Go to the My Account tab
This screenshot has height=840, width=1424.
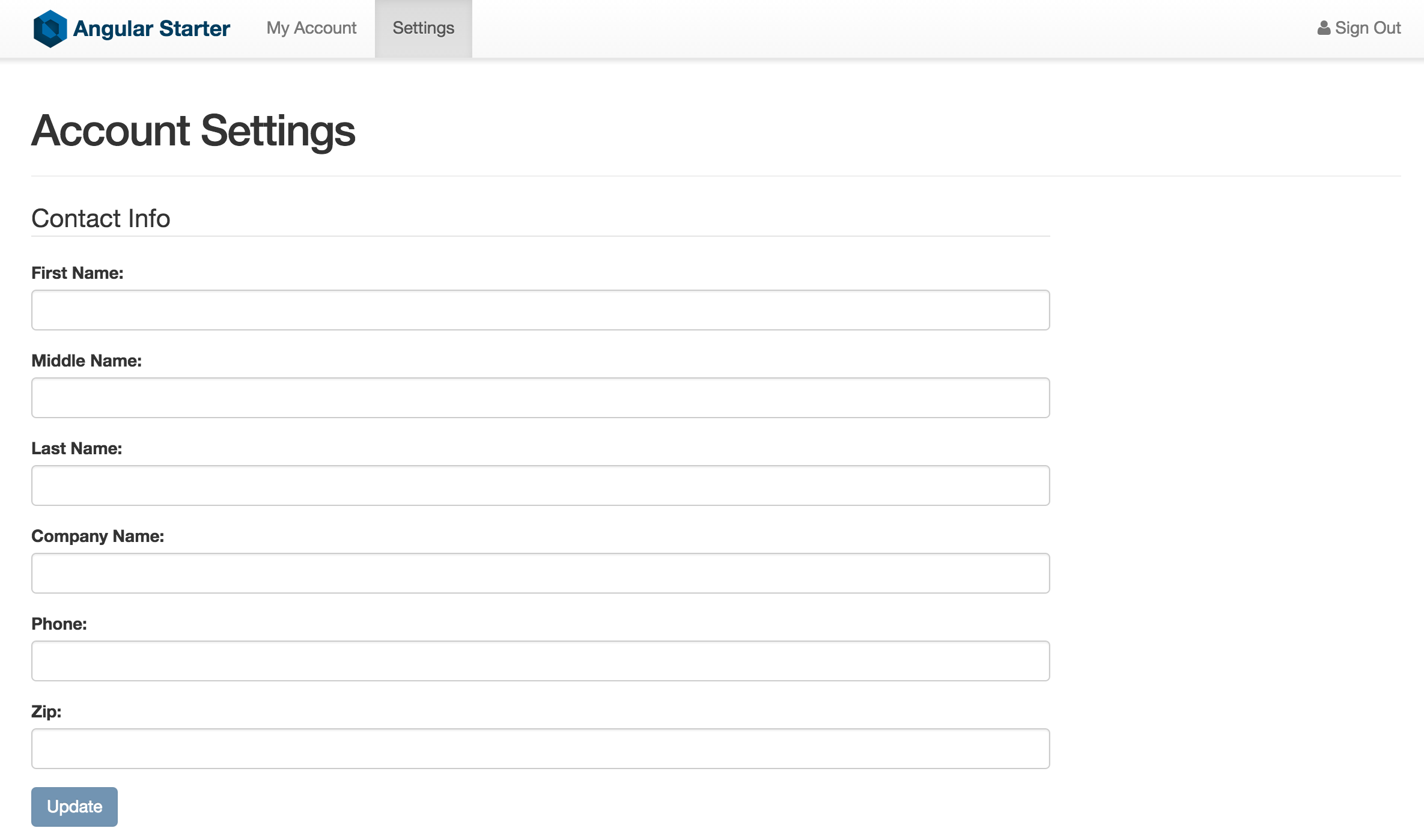pos(311,28)
